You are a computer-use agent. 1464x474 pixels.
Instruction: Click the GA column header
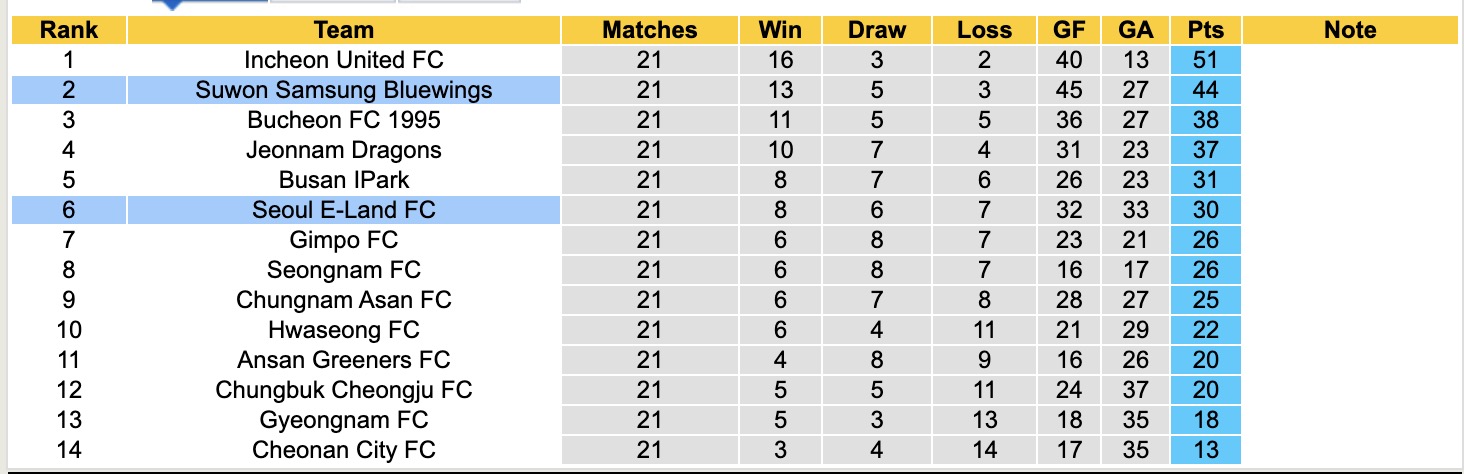1136,30
